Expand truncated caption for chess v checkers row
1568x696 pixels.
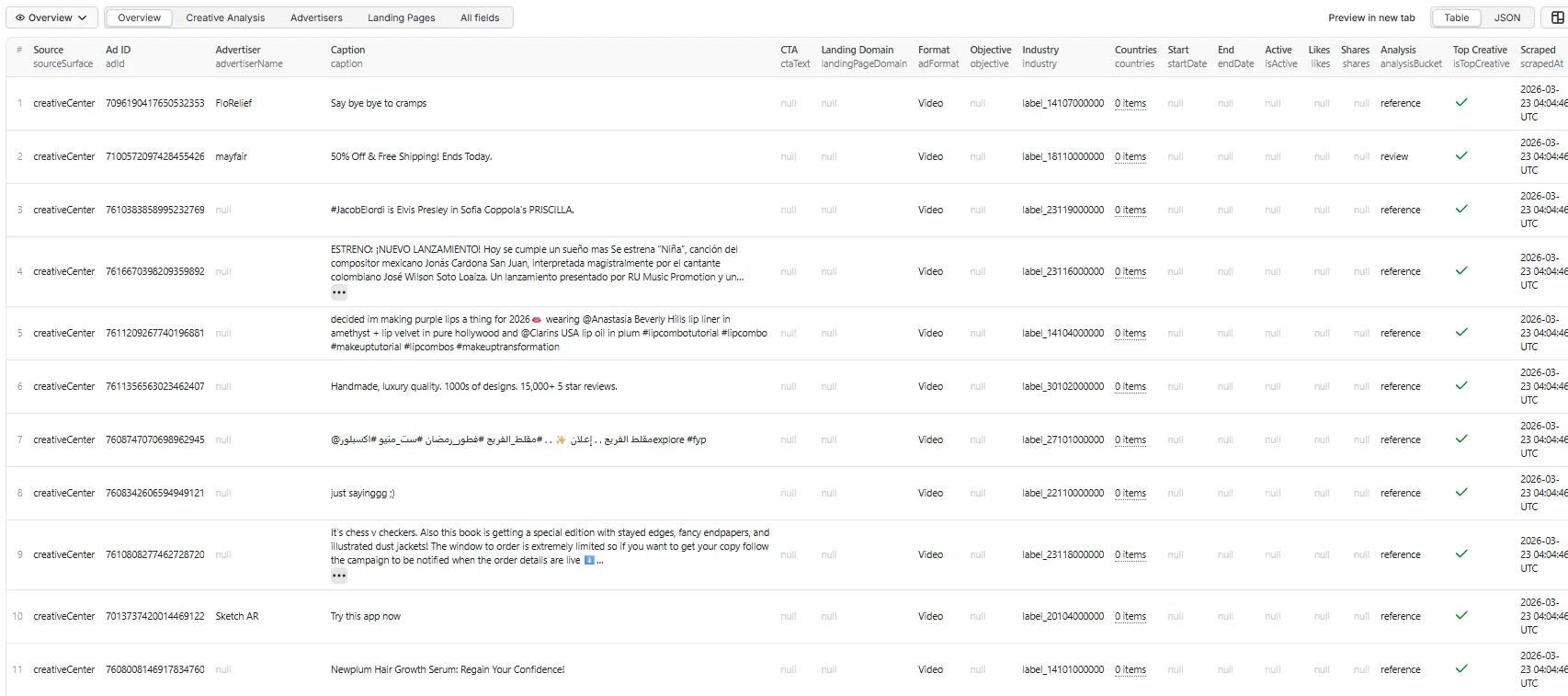(x=339, y=576)
